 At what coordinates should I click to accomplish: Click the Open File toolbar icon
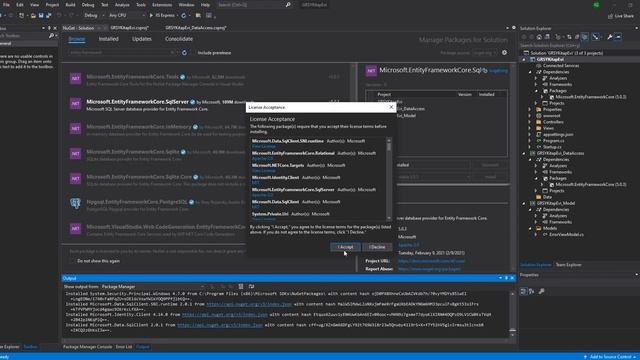pos(33,16)
